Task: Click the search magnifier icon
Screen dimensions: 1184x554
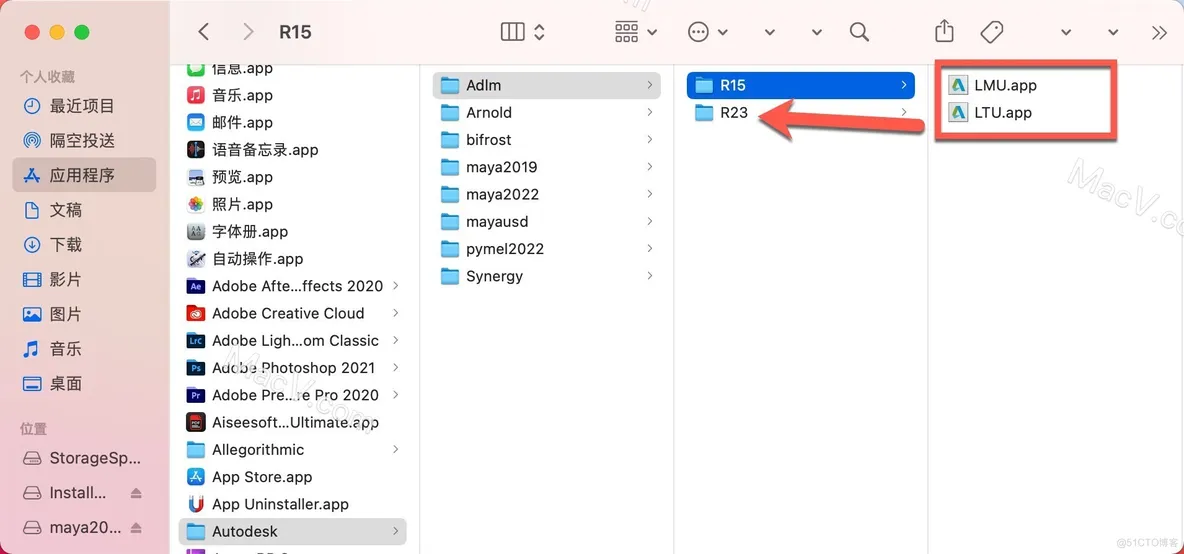Action: coord(859,32)
